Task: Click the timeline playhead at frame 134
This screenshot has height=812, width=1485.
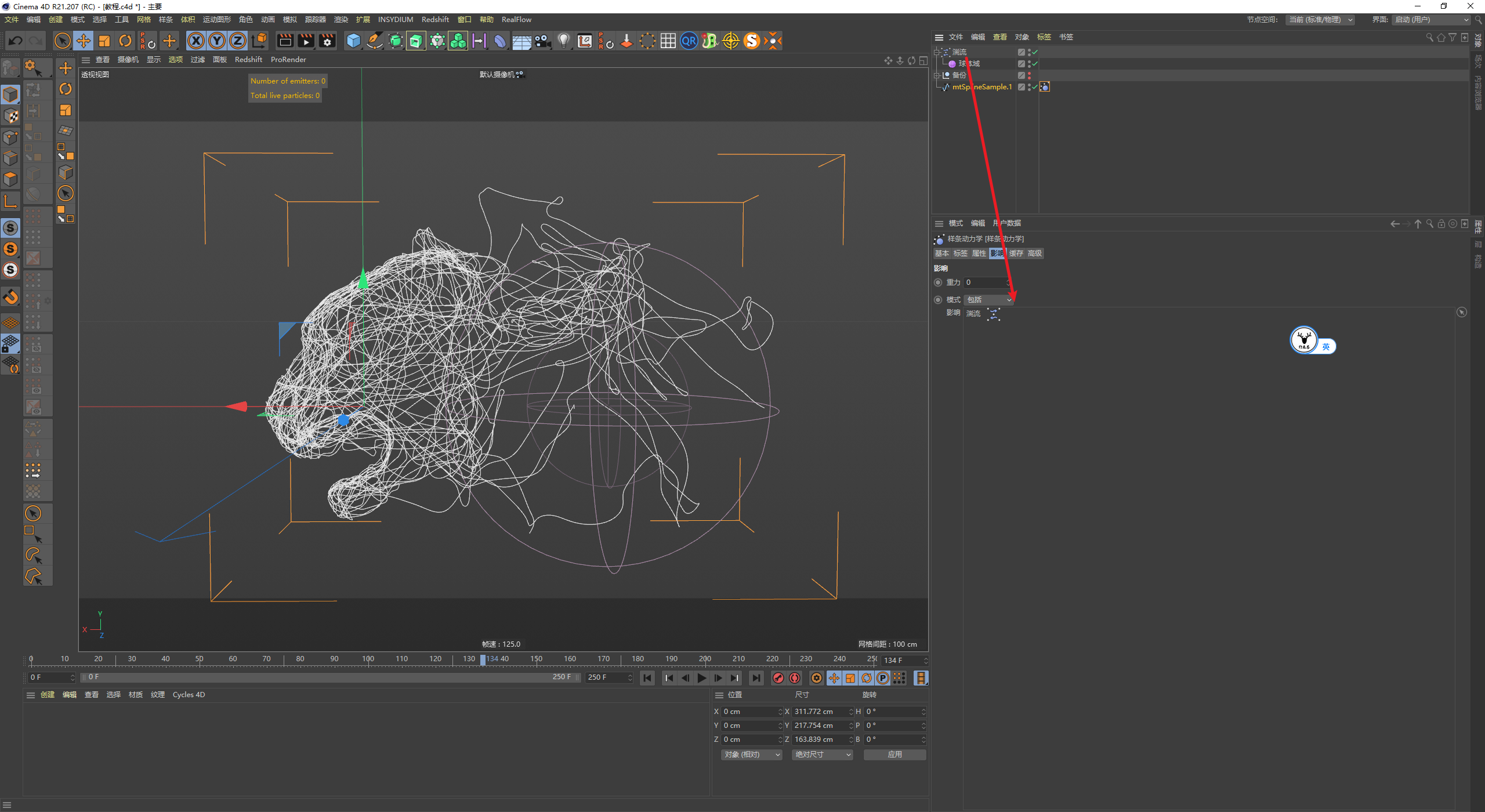Action: click(483, 659)
